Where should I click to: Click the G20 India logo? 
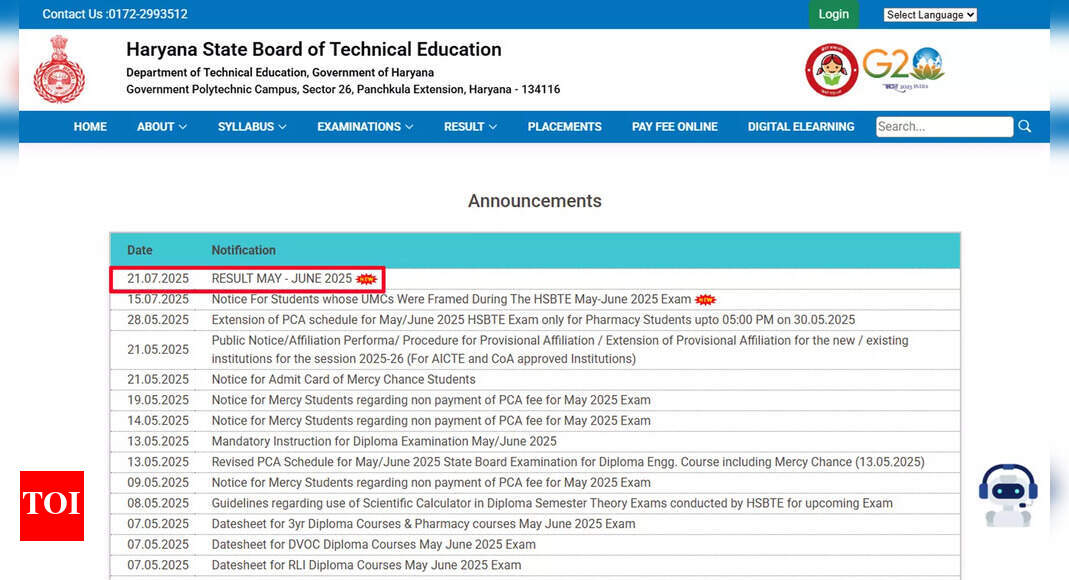point(903,69)
